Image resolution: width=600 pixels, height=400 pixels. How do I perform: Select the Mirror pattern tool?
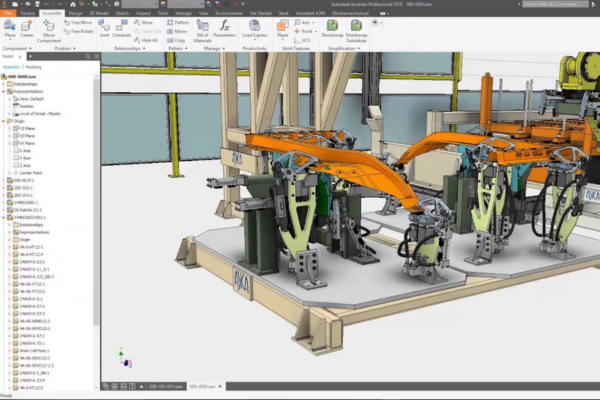[177, 29]
